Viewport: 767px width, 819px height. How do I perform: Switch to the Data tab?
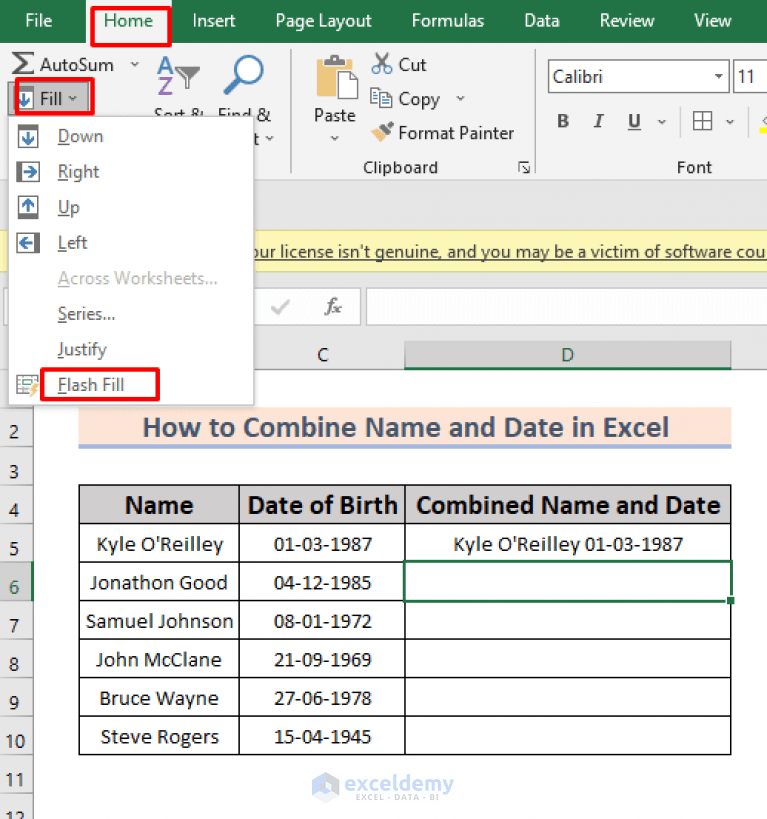(542, 20)
